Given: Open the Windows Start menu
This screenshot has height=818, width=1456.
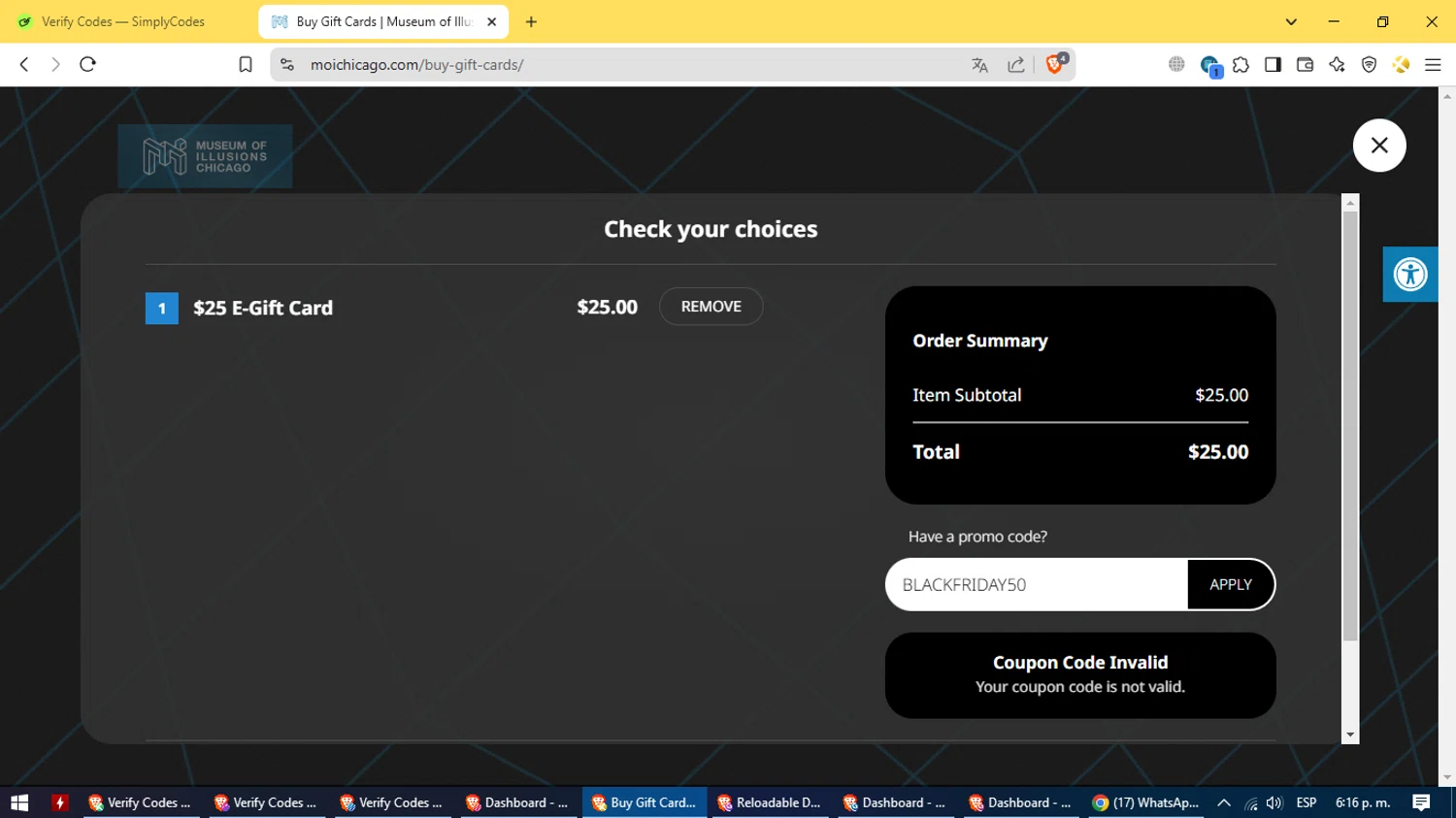Looking at the screenshot, I should click(x=19, y=802).
